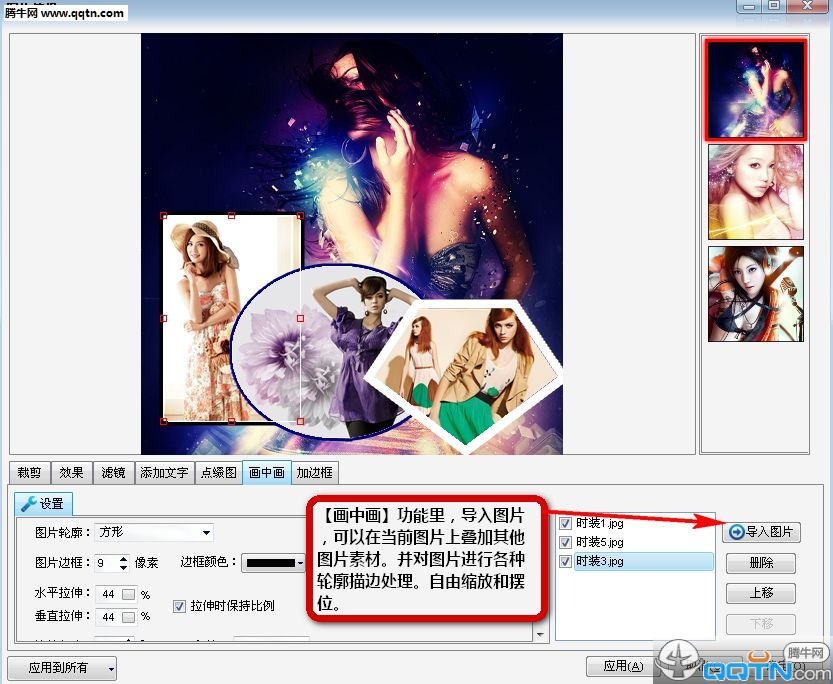Click the 设置 wrench tab
833x684 pixels.
(x=43, y=503)
